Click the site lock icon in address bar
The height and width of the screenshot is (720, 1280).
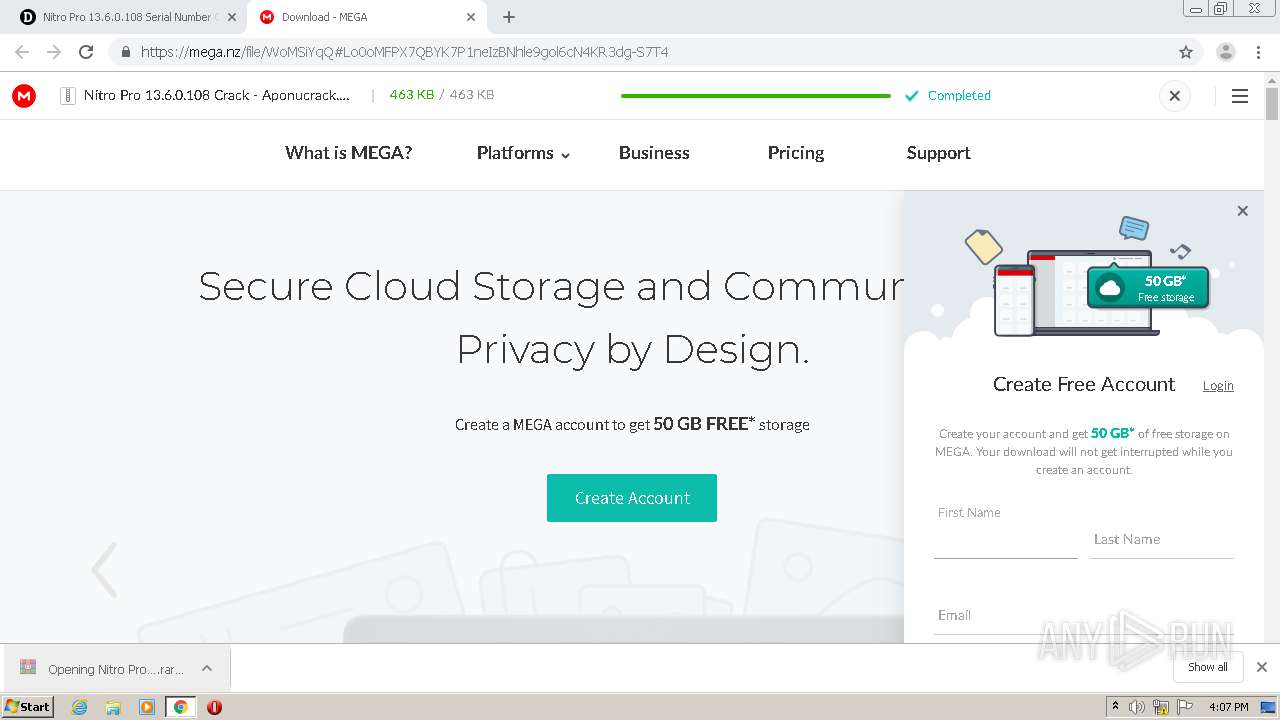125,52
